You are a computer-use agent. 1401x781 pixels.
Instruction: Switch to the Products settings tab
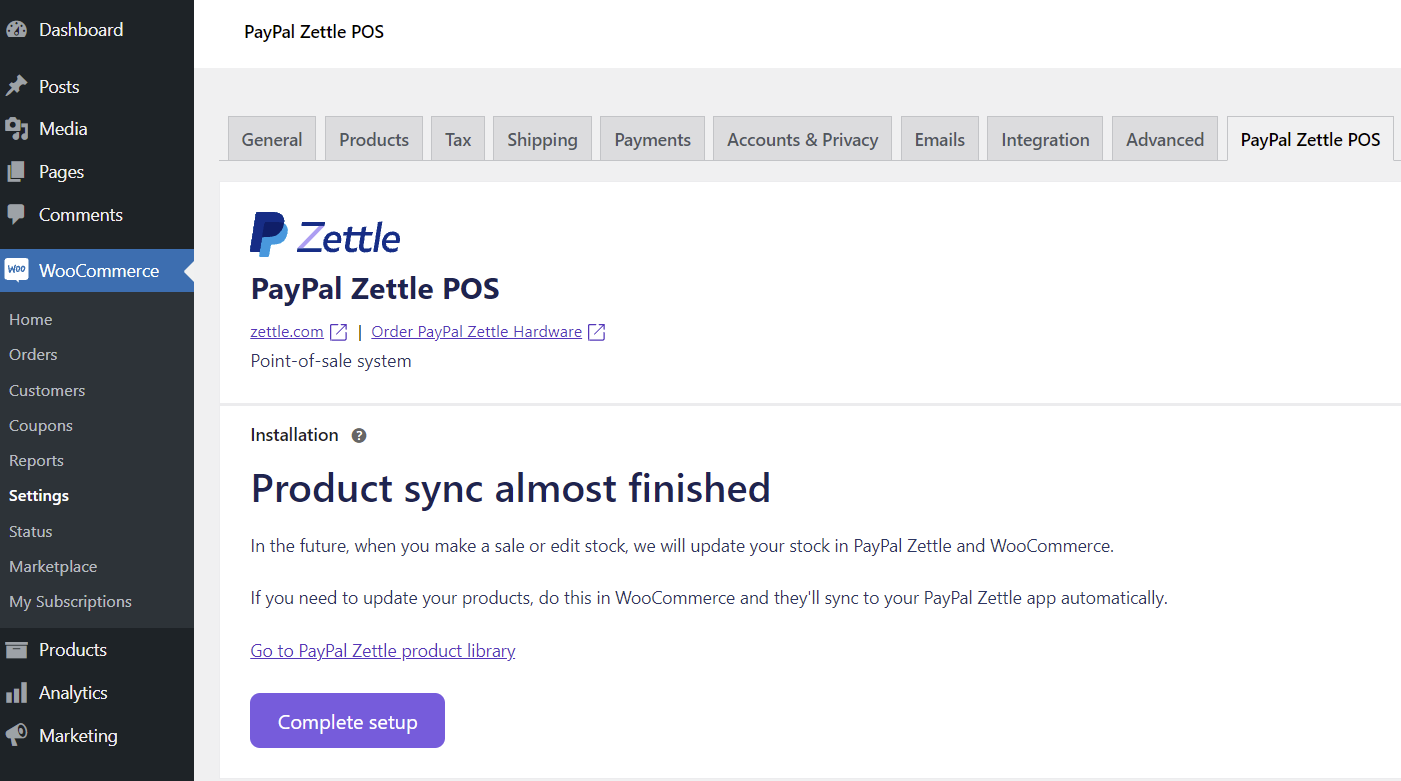(x=374, y=139)
